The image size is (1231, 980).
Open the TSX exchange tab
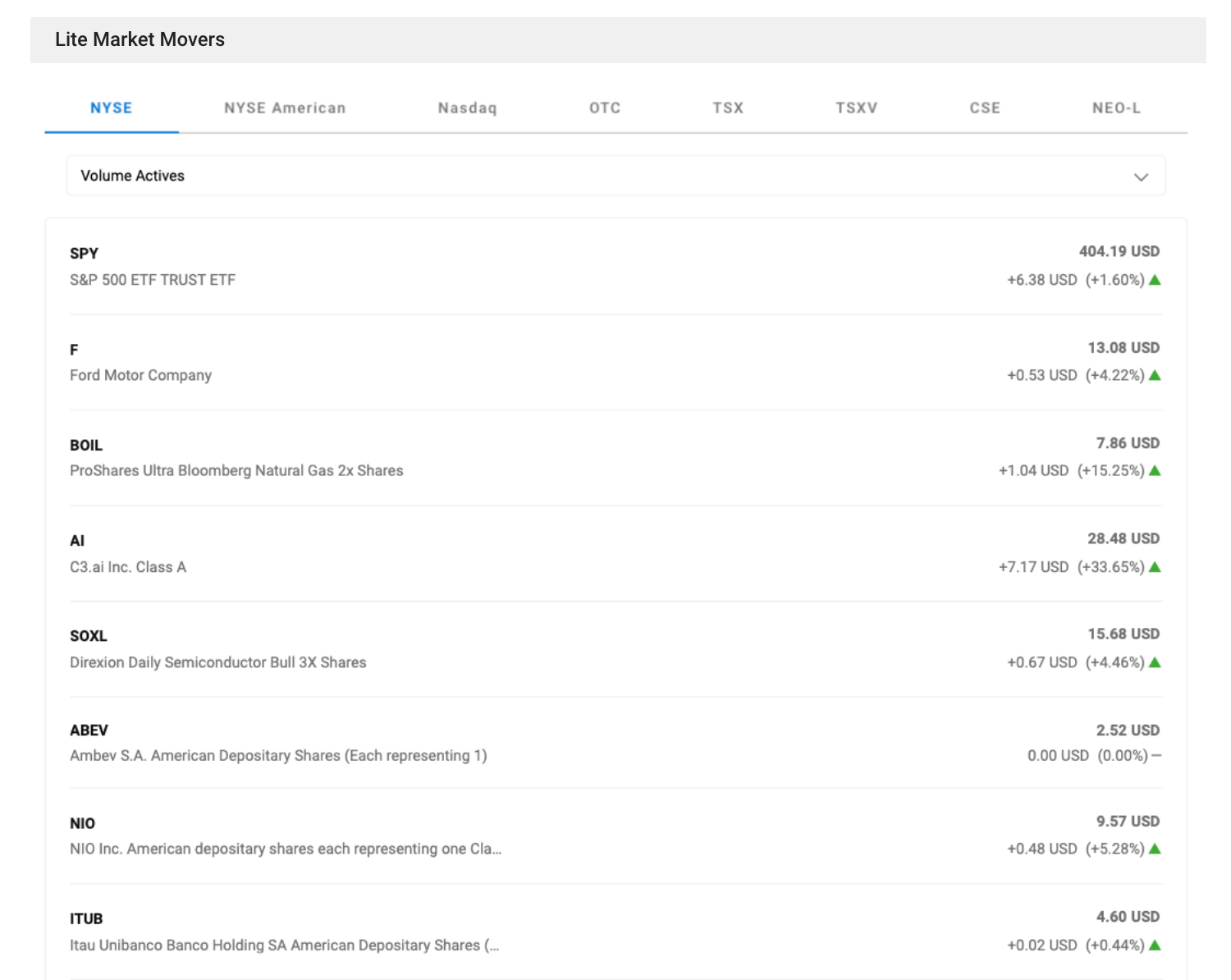tap(727, 108)
